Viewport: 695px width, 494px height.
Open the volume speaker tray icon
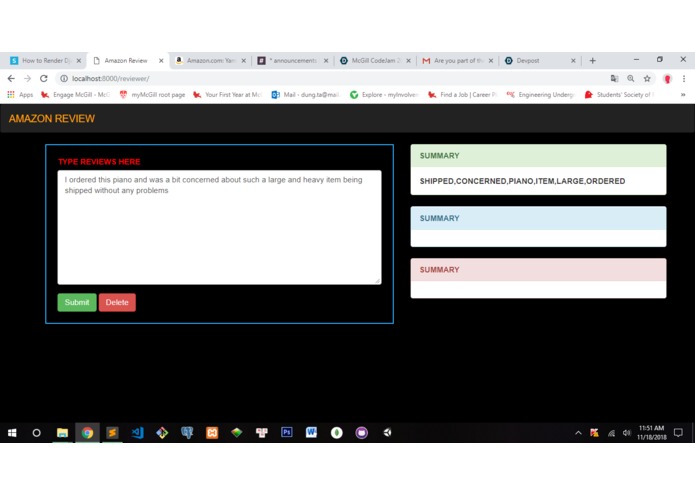[627, 433]
